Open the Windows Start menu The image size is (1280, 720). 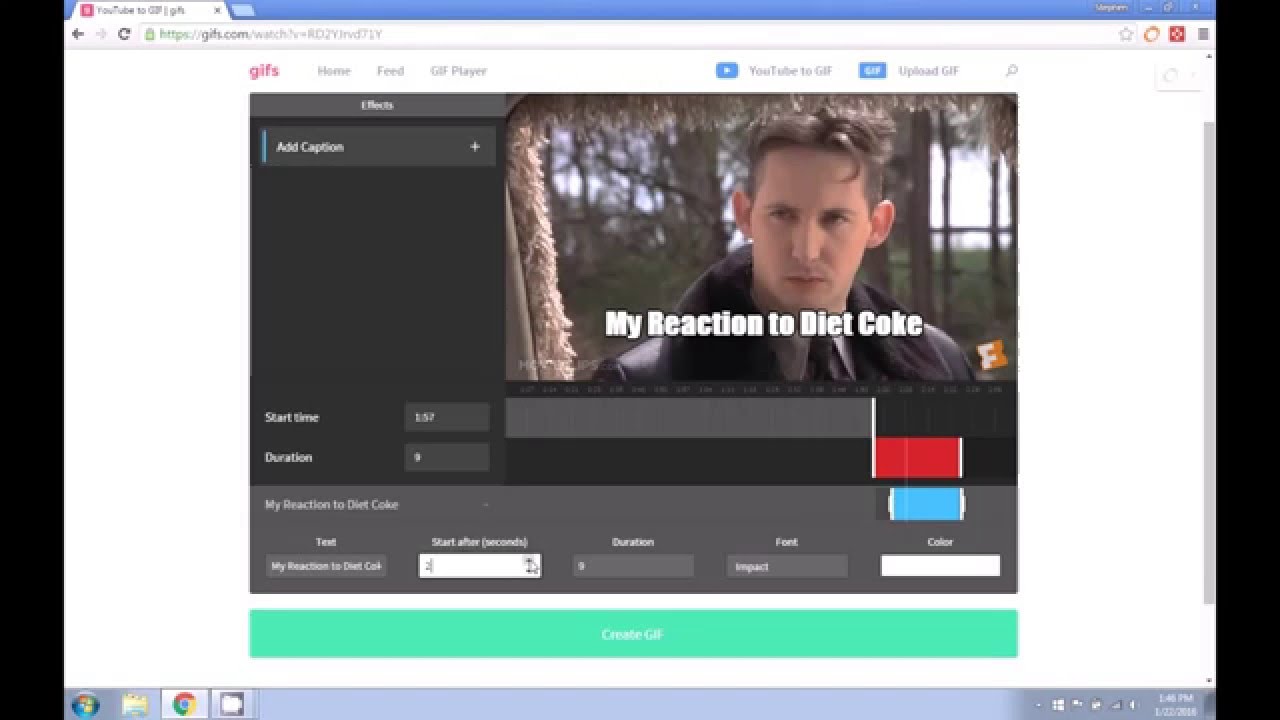[85, 704]
